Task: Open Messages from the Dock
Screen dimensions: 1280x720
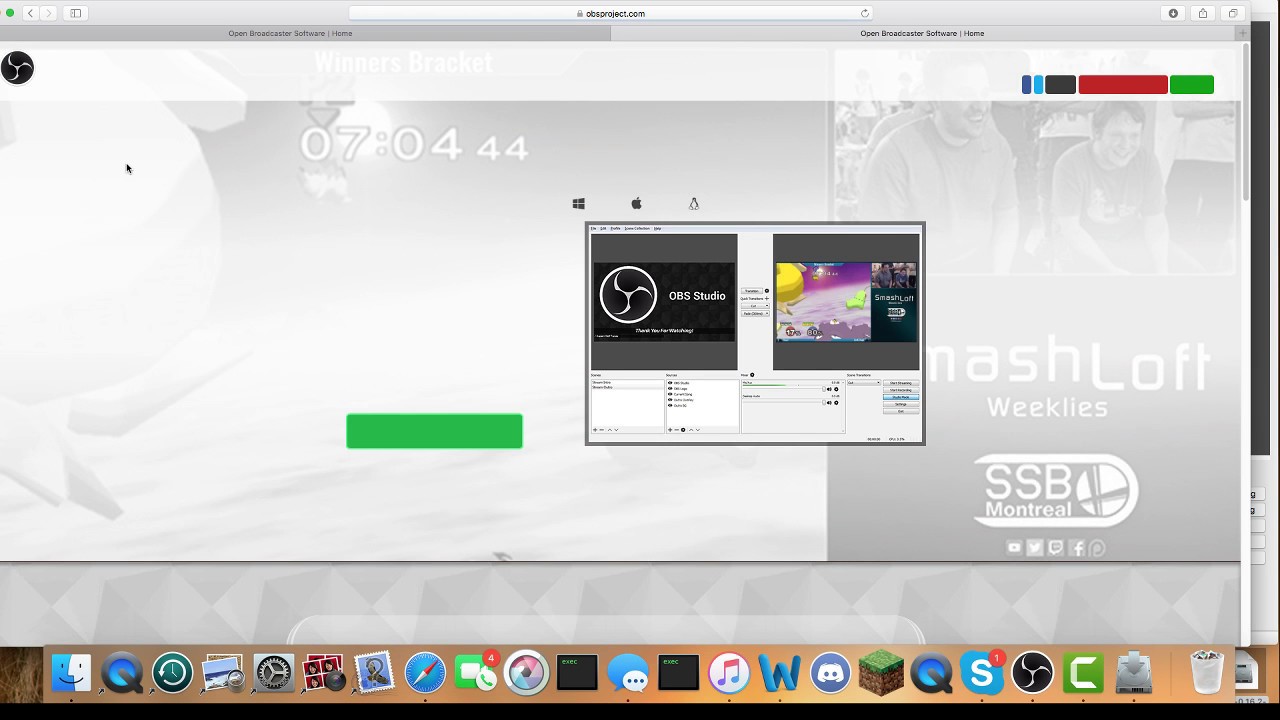Action: click(628, 673)
